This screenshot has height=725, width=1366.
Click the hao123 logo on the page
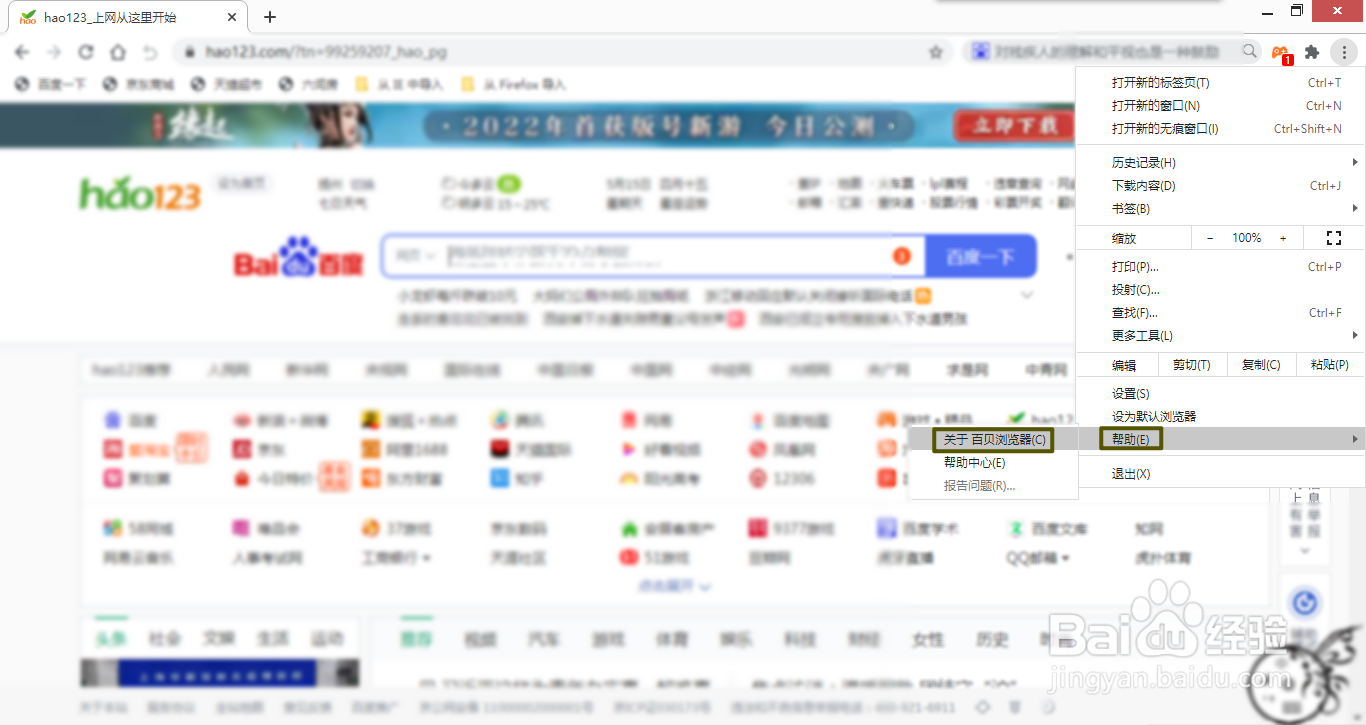pos(140,192)
